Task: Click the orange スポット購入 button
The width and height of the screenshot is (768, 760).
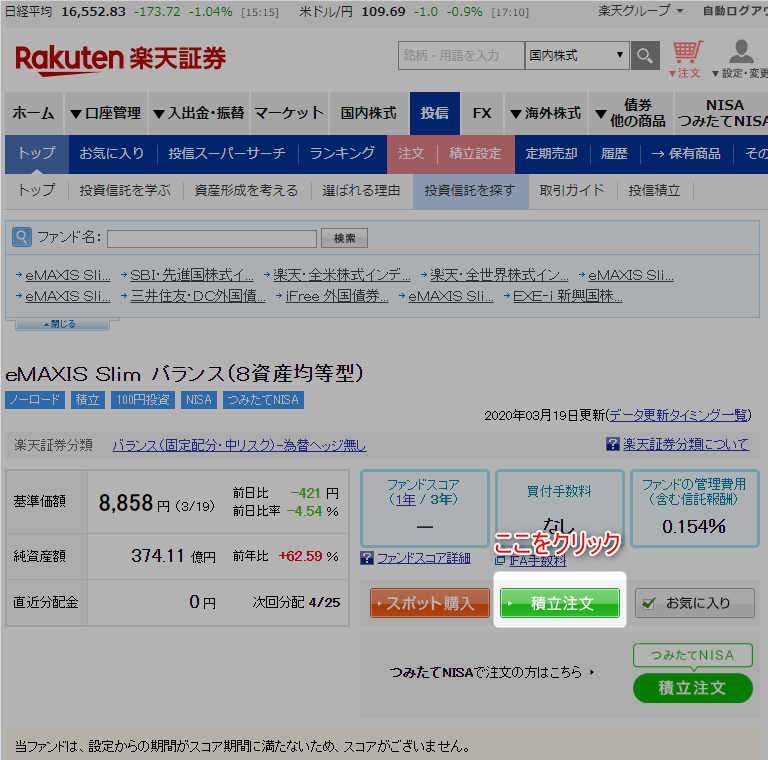Action: coord(430,603)
